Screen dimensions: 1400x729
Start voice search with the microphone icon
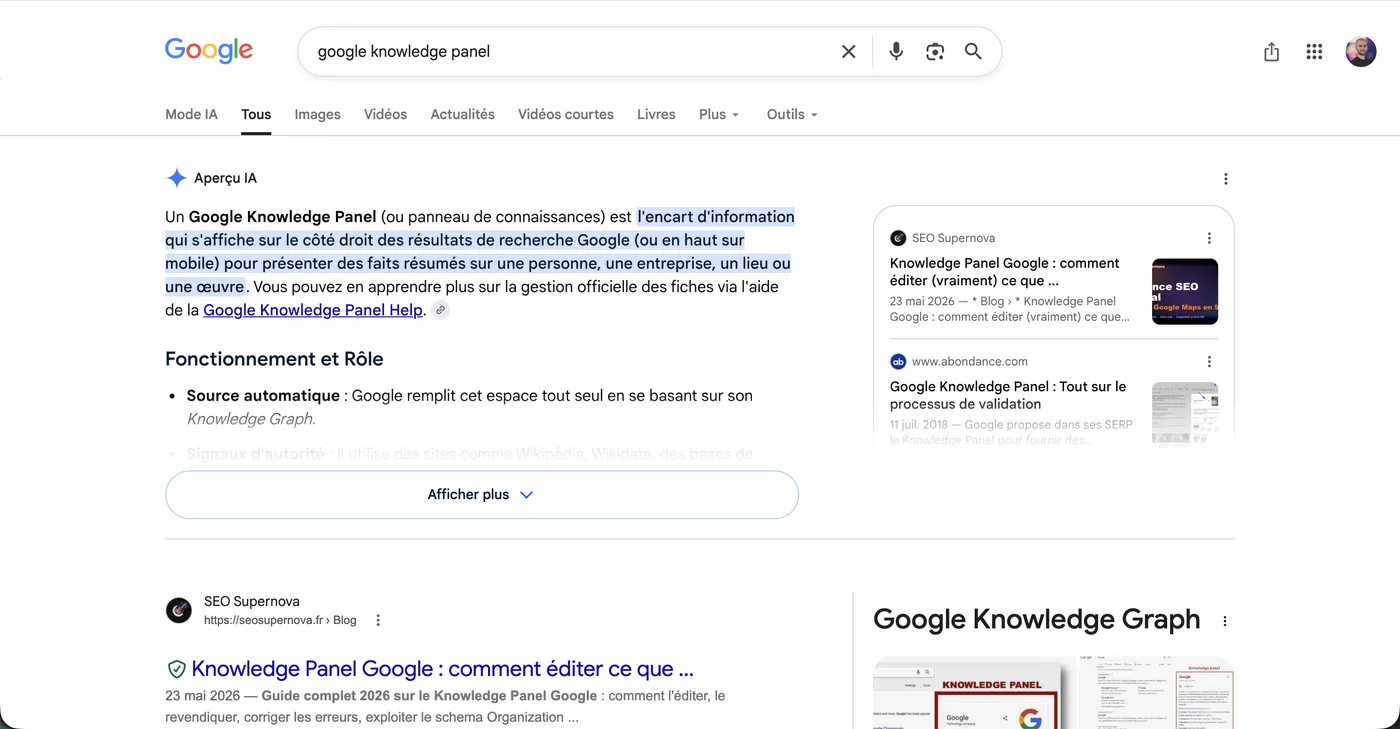click(896, 51)
